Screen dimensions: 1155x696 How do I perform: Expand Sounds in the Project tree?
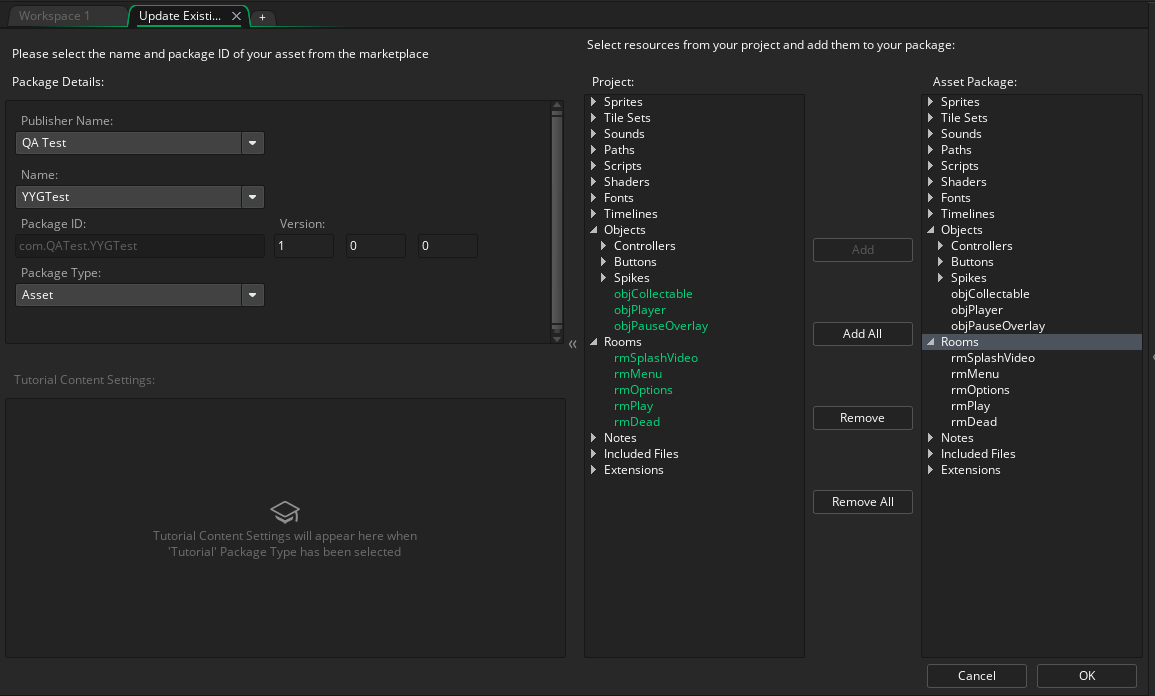[x=594, y=134]
